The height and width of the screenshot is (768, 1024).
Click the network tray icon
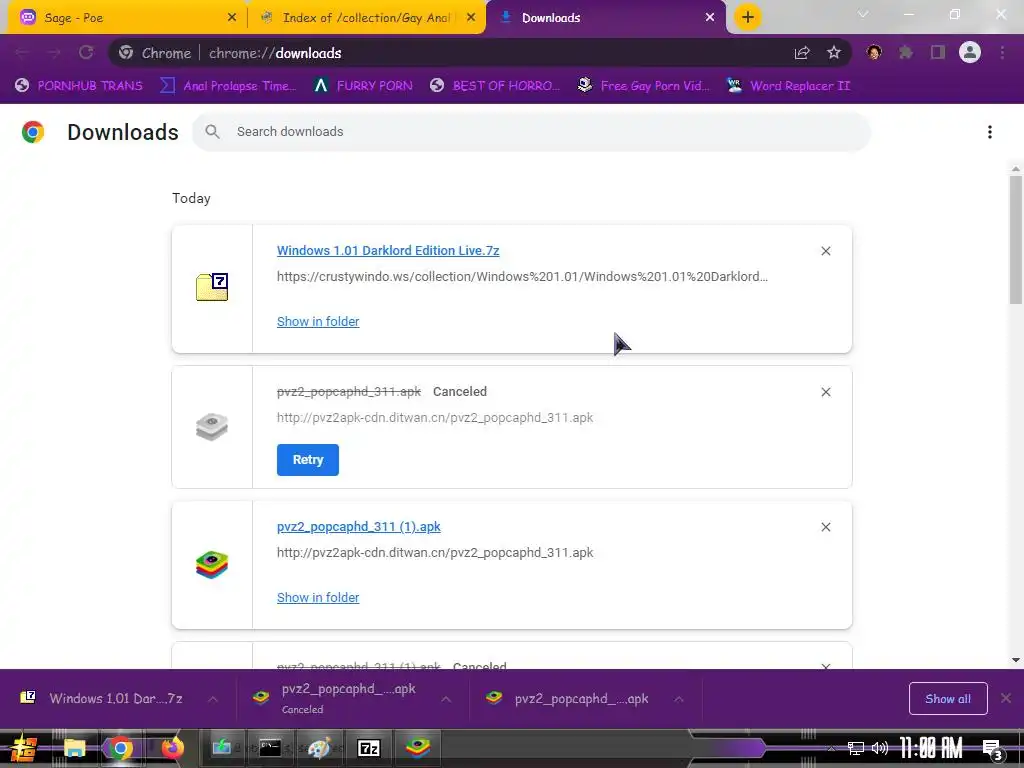tap(856, 748)
